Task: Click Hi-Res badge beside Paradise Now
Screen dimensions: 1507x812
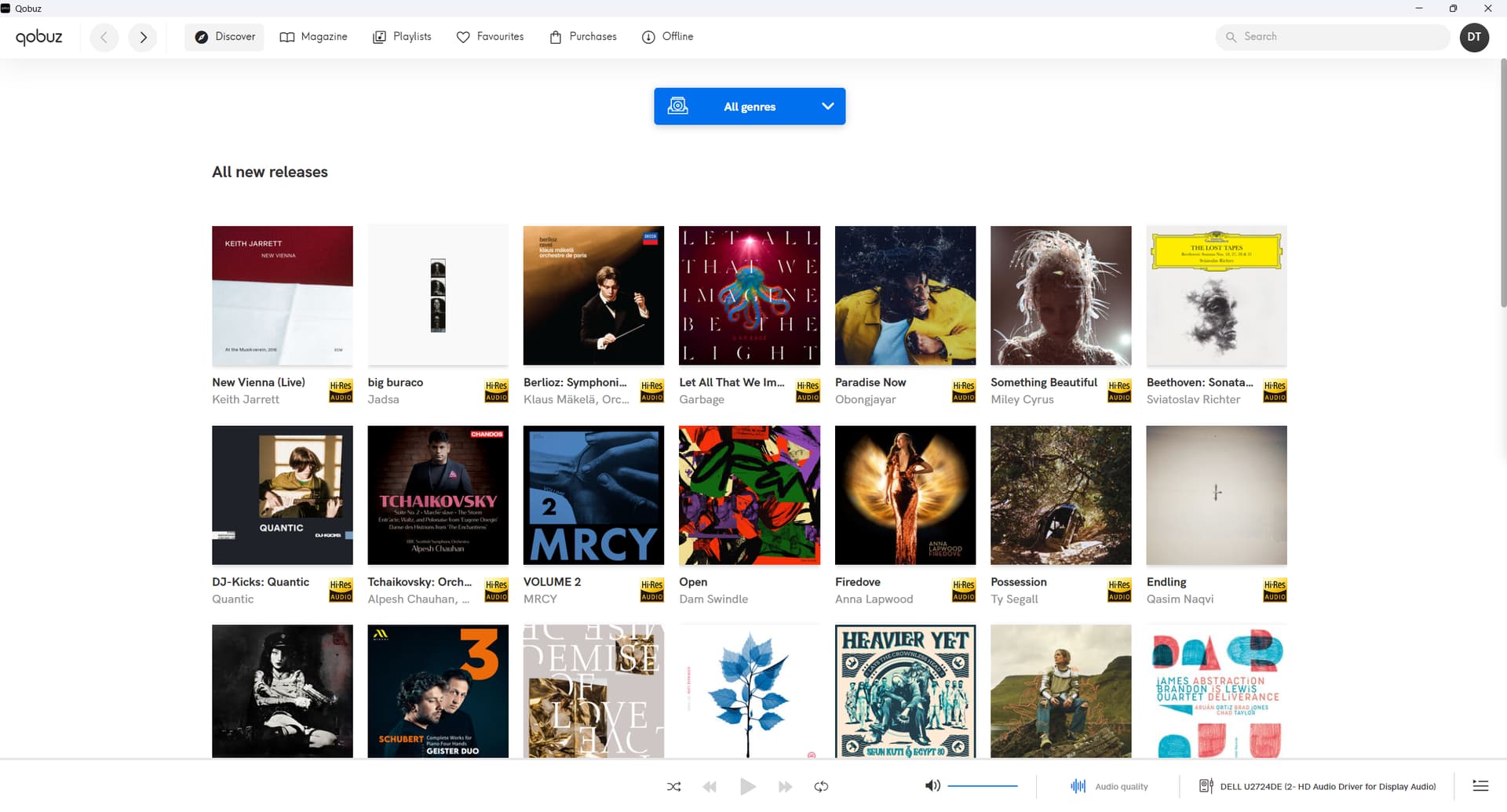Action: coord(964,391)
